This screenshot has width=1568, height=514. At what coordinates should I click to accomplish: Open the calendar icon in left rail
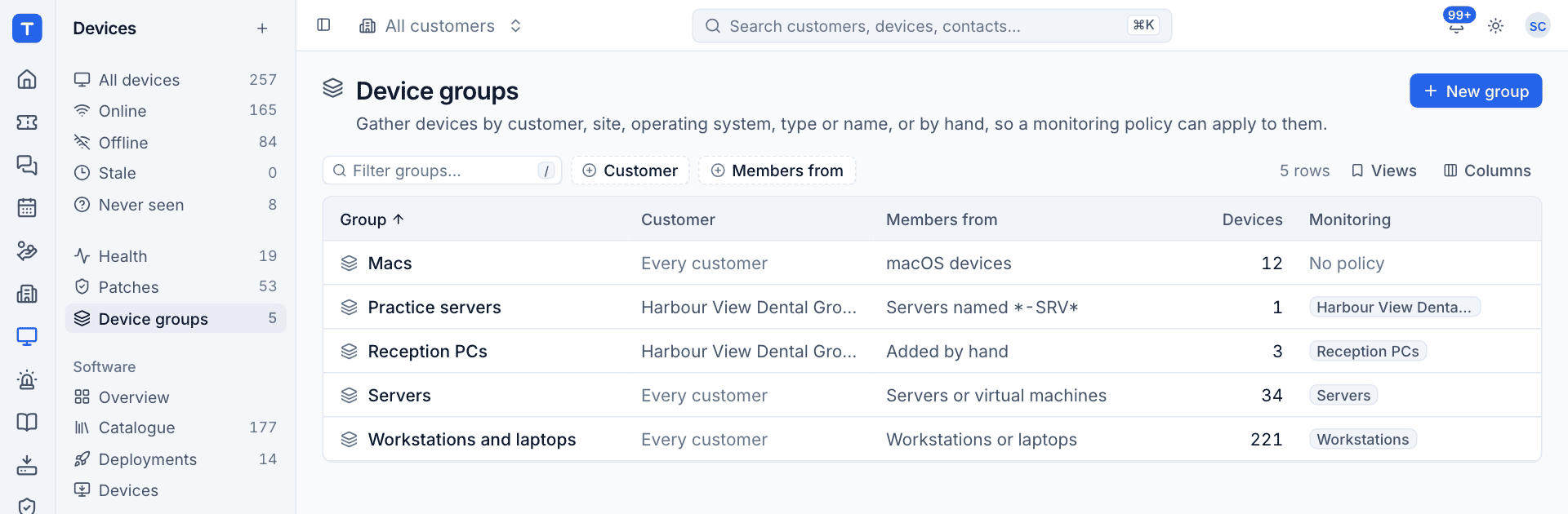(27, 208)
